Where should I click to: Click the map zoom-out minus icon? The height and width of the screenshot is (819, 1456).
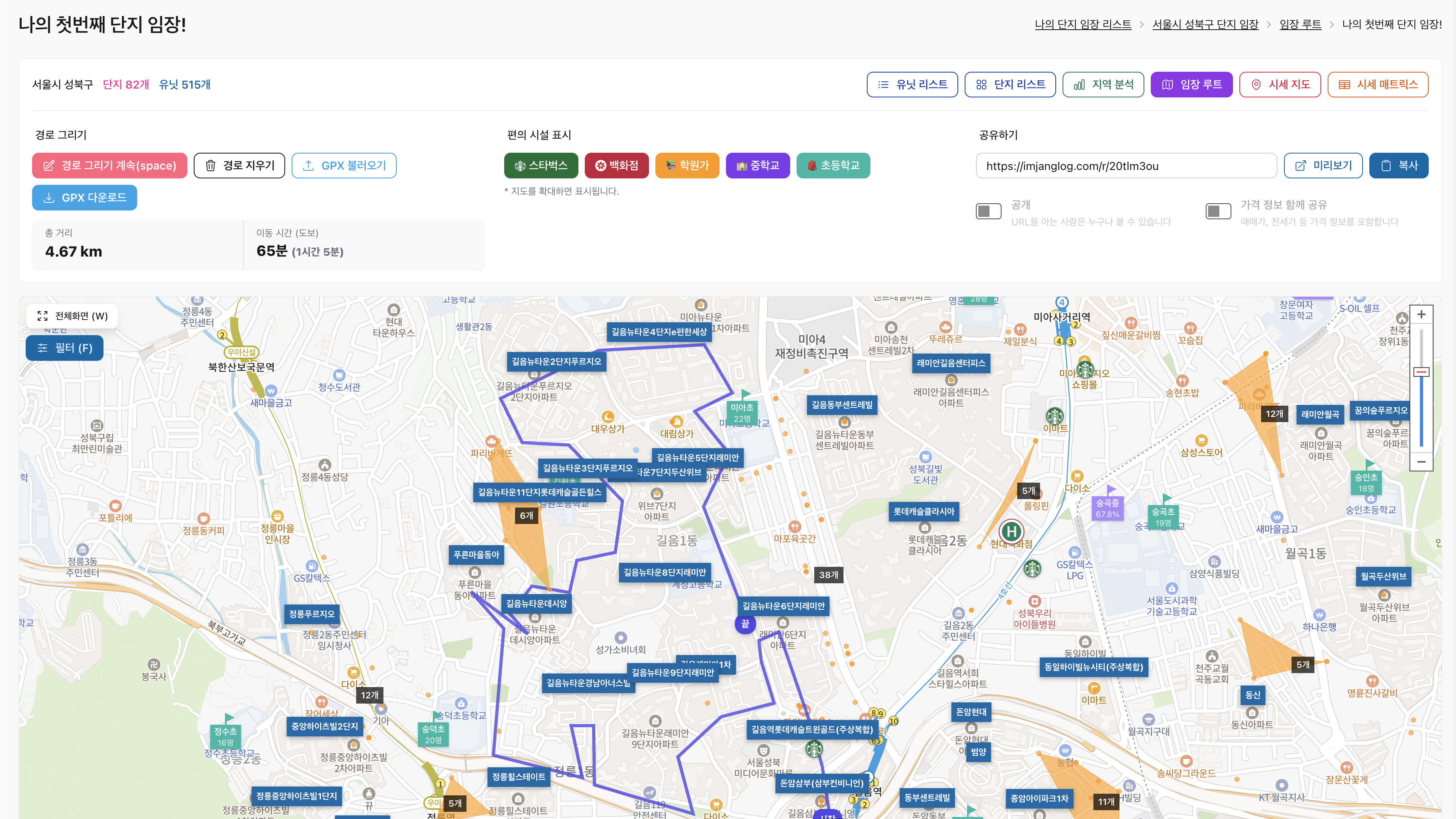click(x=1421, y=462)
